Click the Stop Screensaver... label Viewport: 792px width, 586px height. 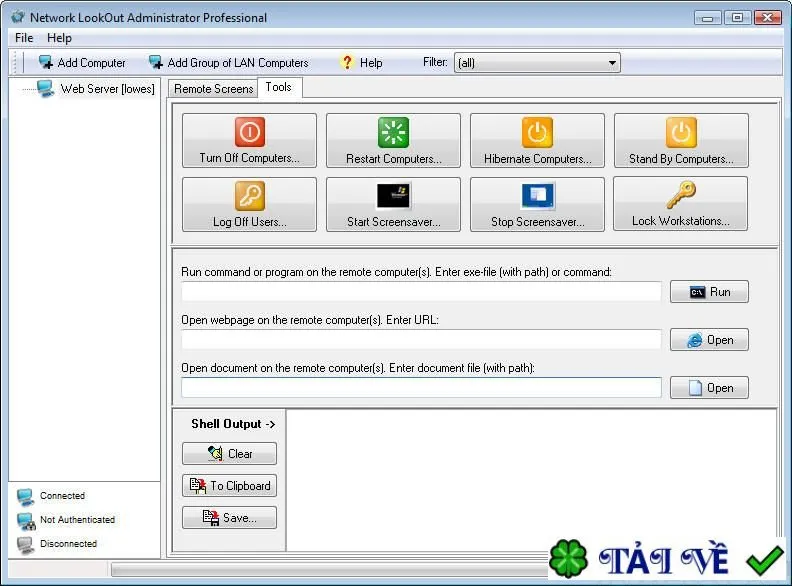point(537,222)
